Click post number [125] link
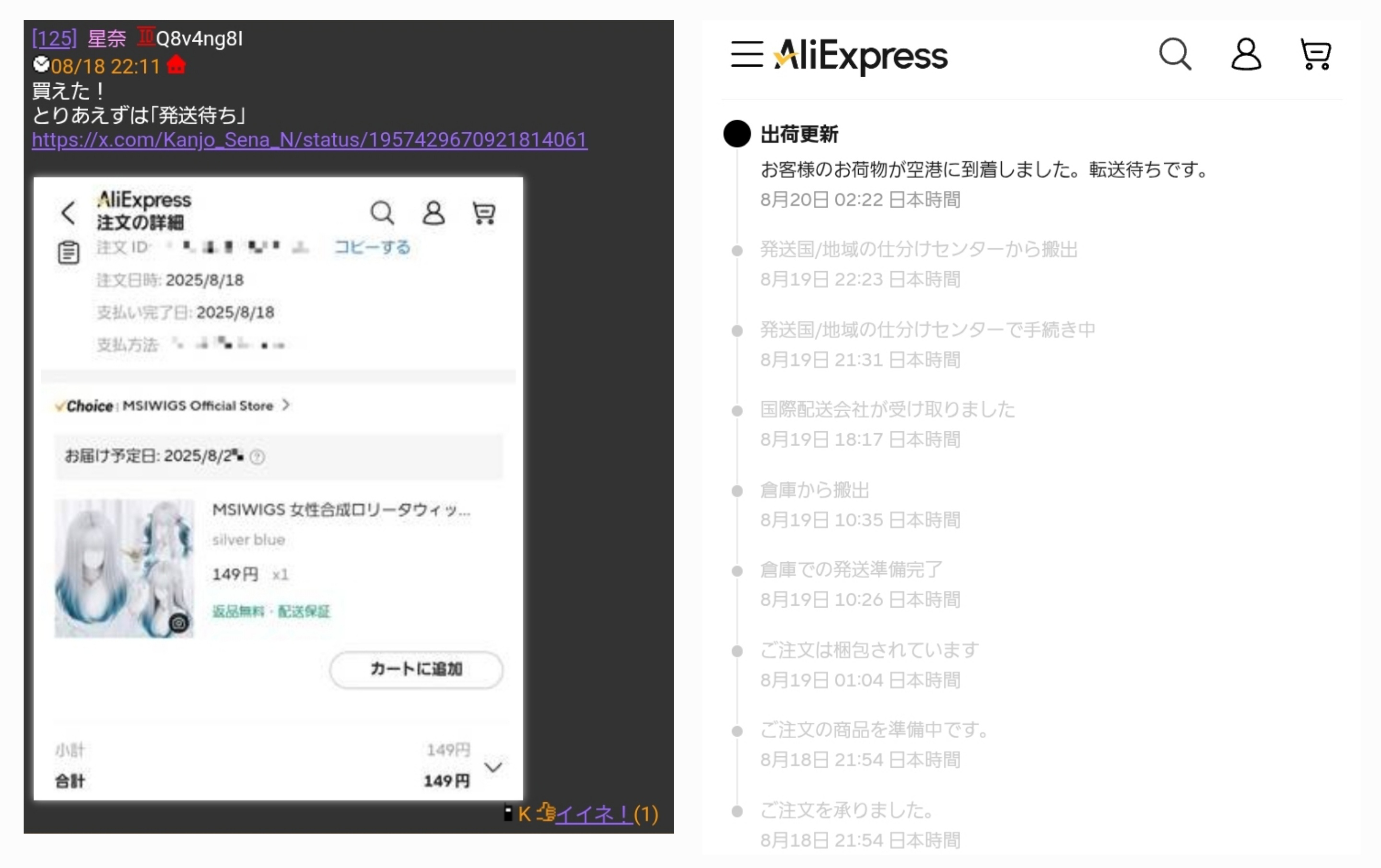 [55, 38]
